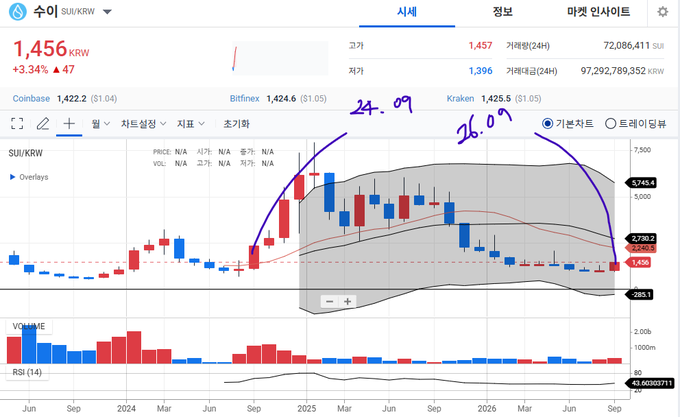Viewport: 680px width, 417px height.
Task: Select the crosshair cursor tool
Action: click(x=69, y=124)
